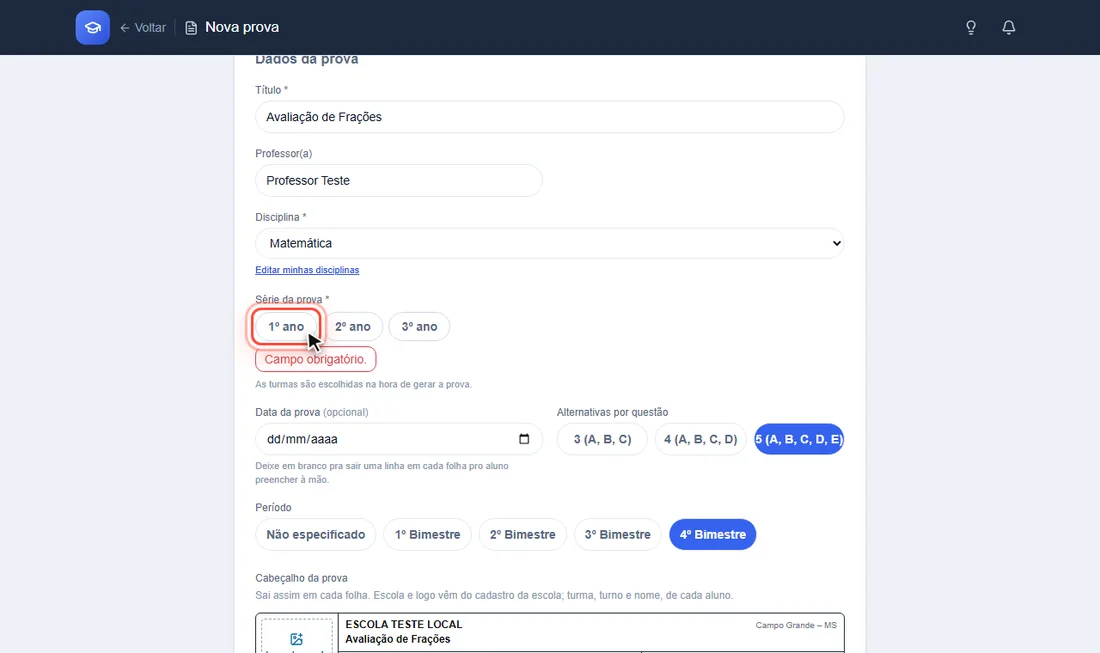This screenshot has height=653, width=1100.
Task: Choose 4 (A, B, C, D) alternatives option
Action: click(701, 439)
